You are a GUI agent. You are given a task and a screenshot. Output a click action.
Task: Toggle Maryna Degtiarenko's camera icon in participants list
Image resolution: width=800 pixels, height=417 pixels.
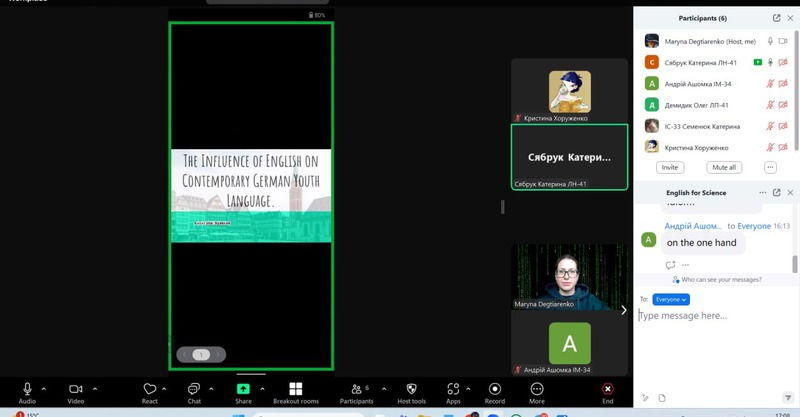783,41
